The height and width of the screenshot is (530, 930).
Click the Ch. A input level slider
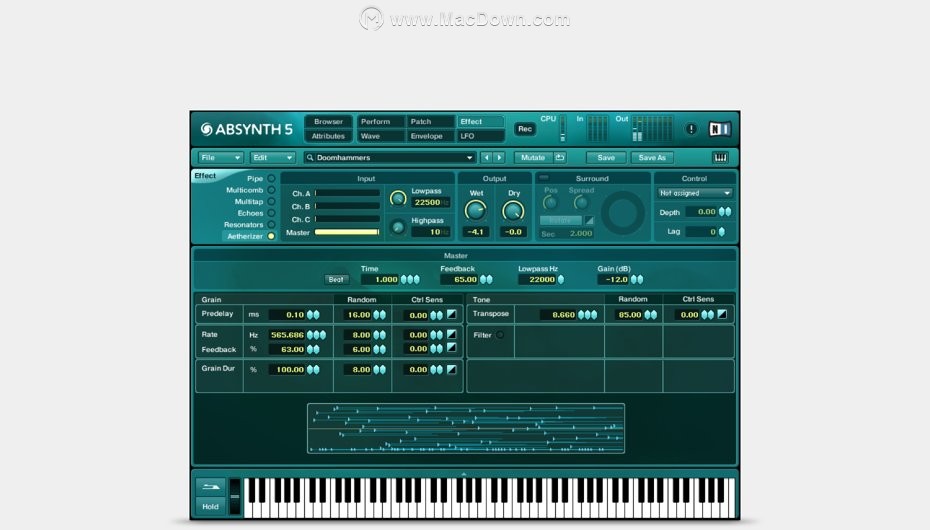pyautogui.click(x=347, y=193)
